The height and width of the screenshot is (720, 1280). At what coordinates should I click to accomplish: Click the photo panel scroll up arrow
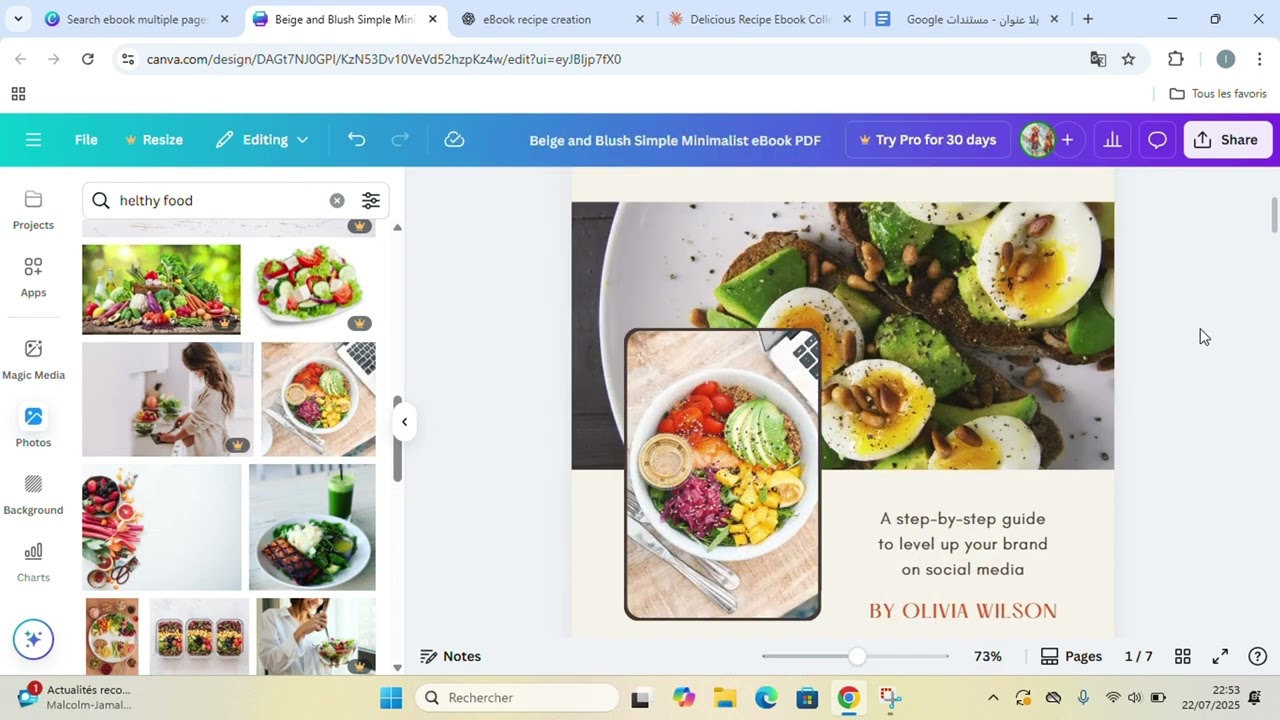coord(397,227)
